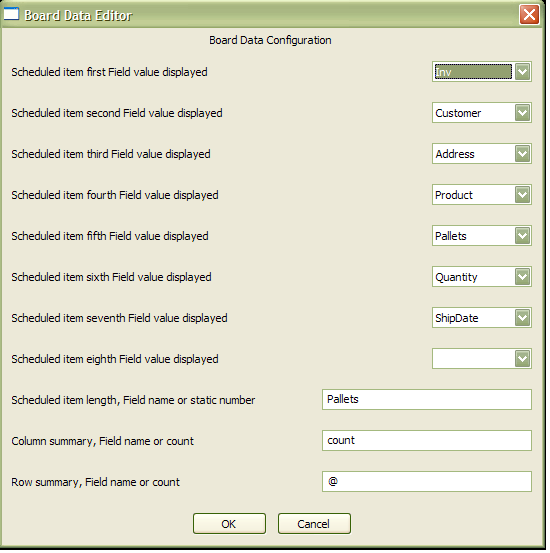This screenshot has height=553, width=550.
Task: Click the 'Board Data Configuration' heading text
Action: 270,40
